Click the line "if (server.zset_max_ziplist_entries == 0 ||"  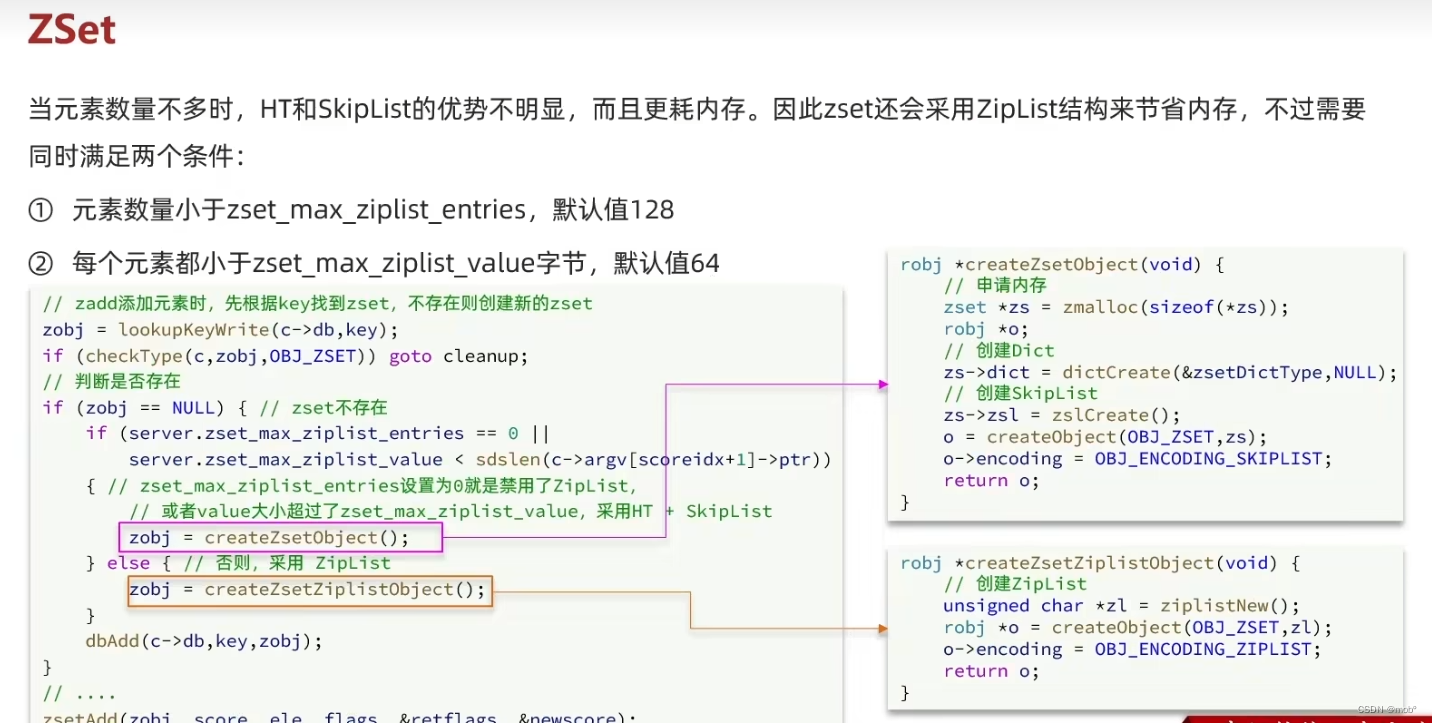pos(317,433)
